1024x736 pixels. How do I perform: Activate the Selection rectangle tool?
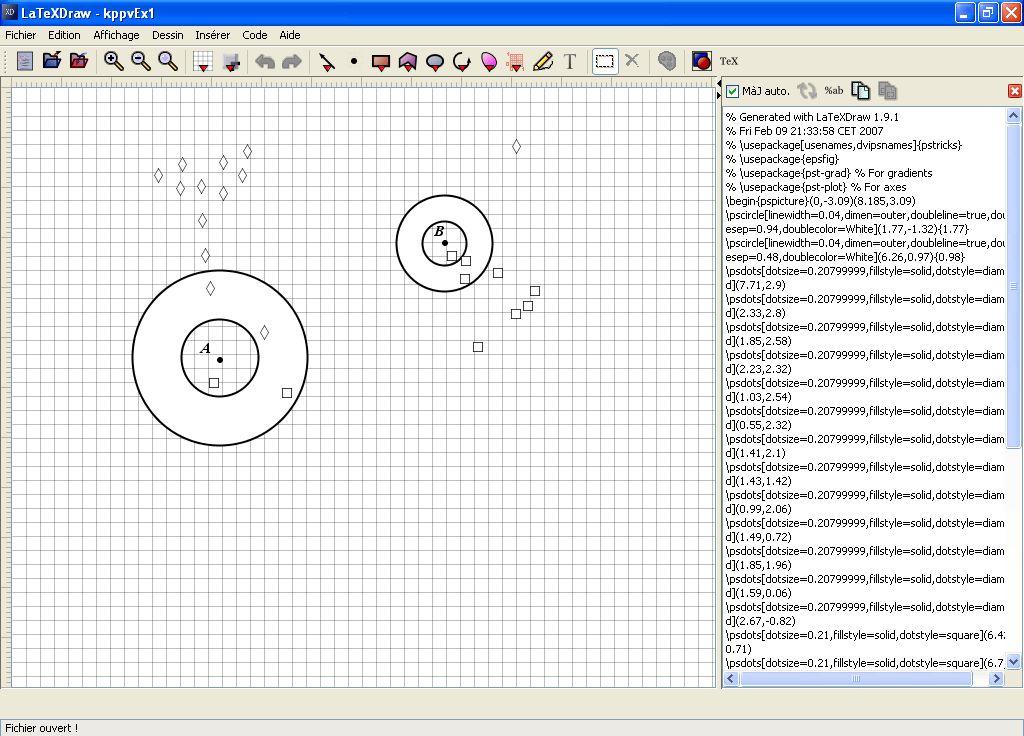tap(605, 61)
